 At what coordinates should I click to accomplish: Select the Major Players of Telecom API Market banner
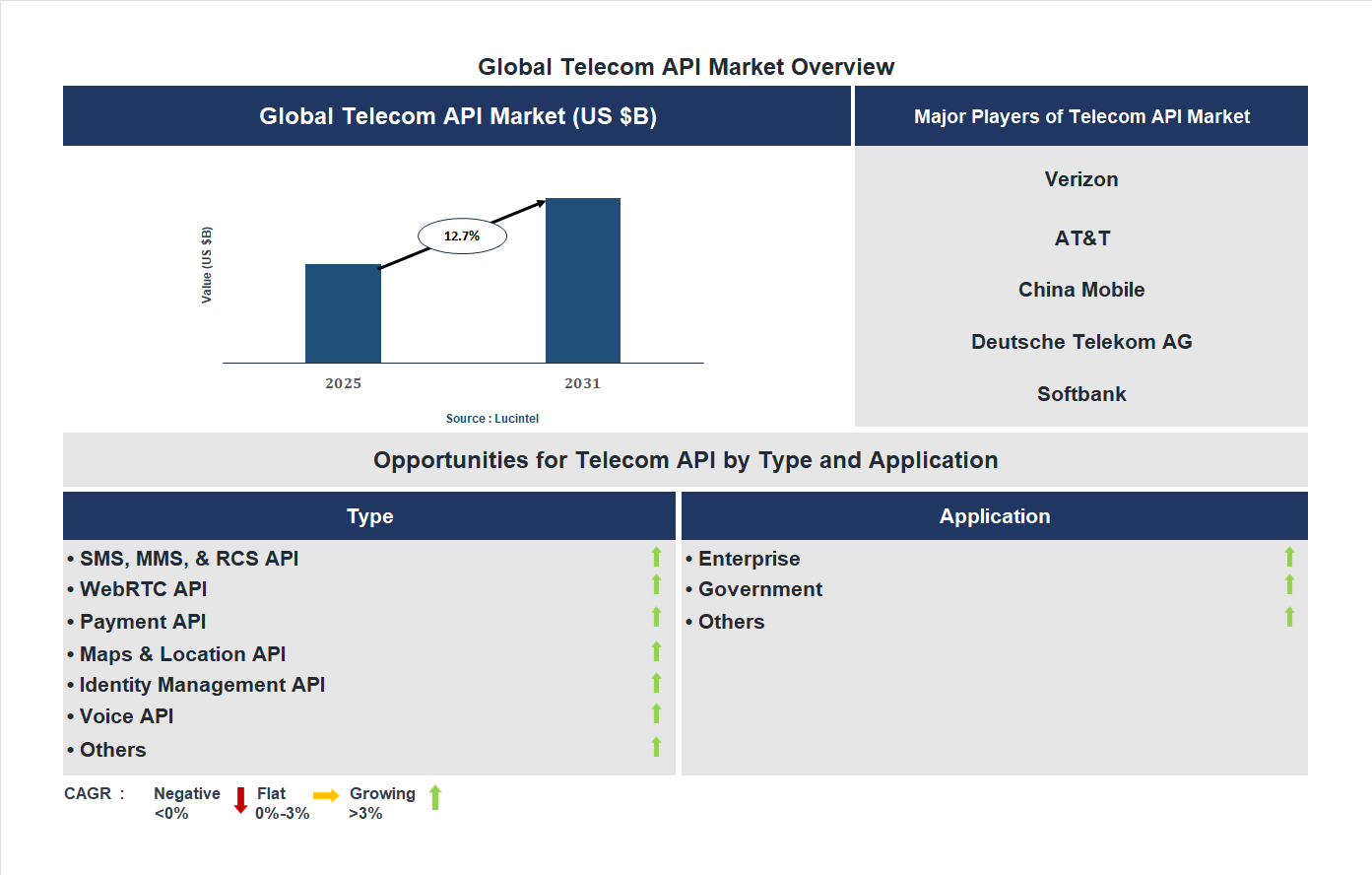point(1080,115)
